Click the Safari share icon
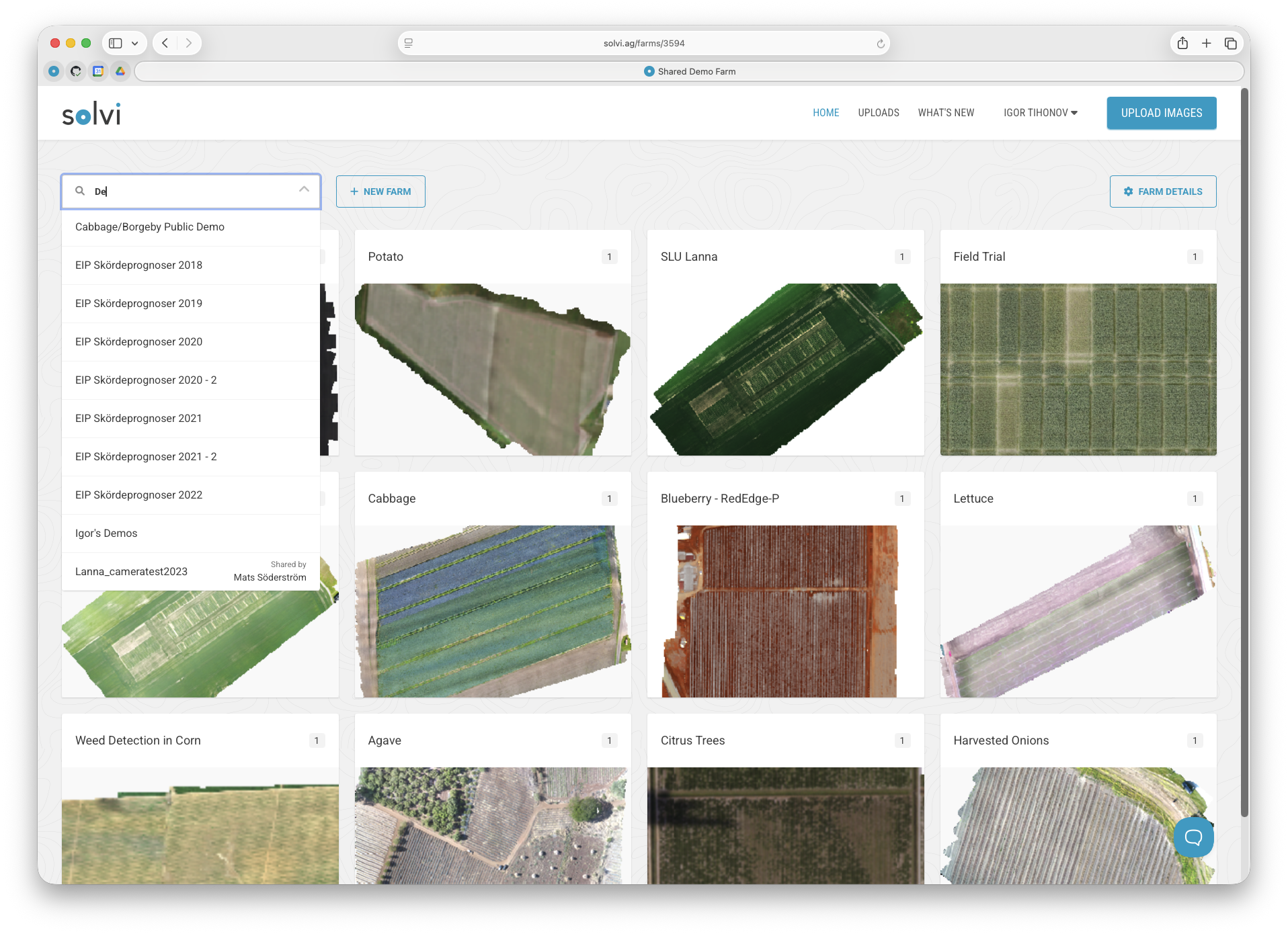 (x=1182, y=44)
